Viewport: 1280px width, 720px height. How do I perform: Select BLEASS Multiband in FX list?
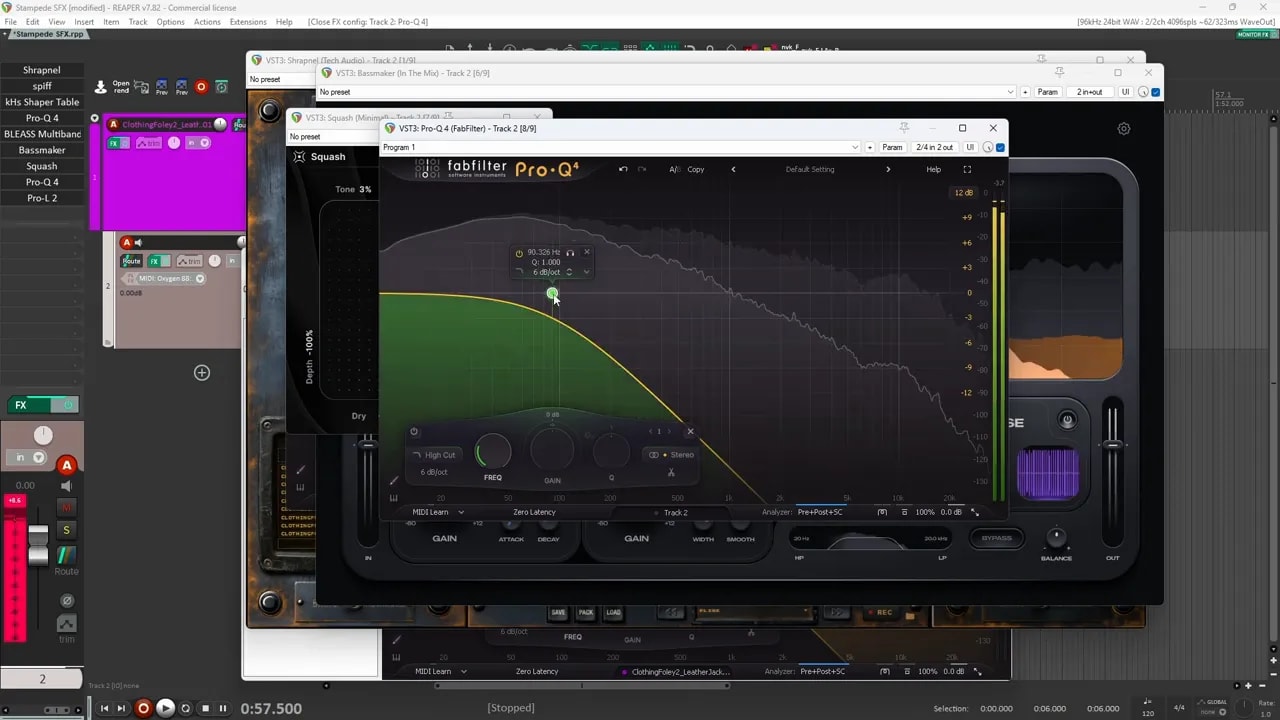click(42, 134)
